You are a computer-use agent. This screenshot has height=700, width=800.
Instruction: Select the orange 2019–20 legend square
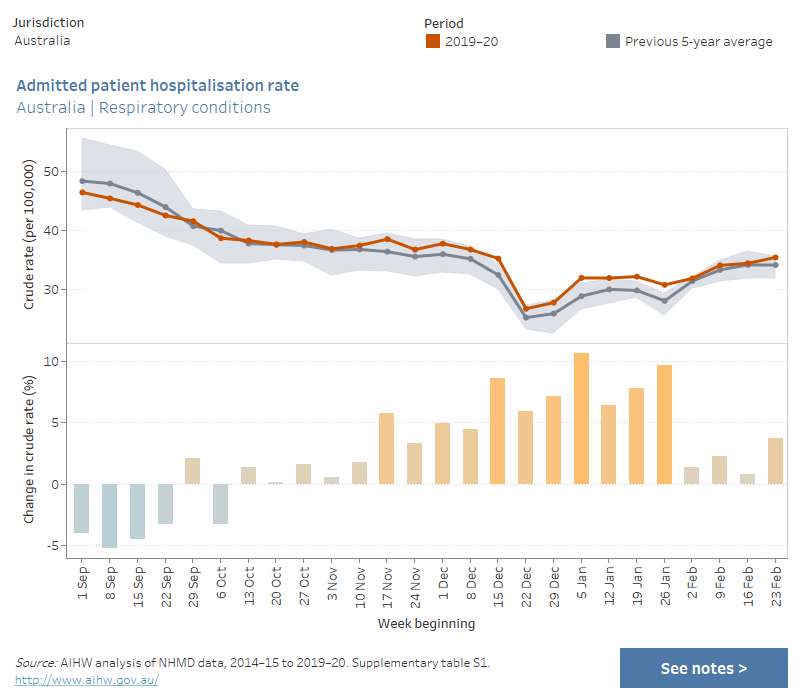point(432,42)
